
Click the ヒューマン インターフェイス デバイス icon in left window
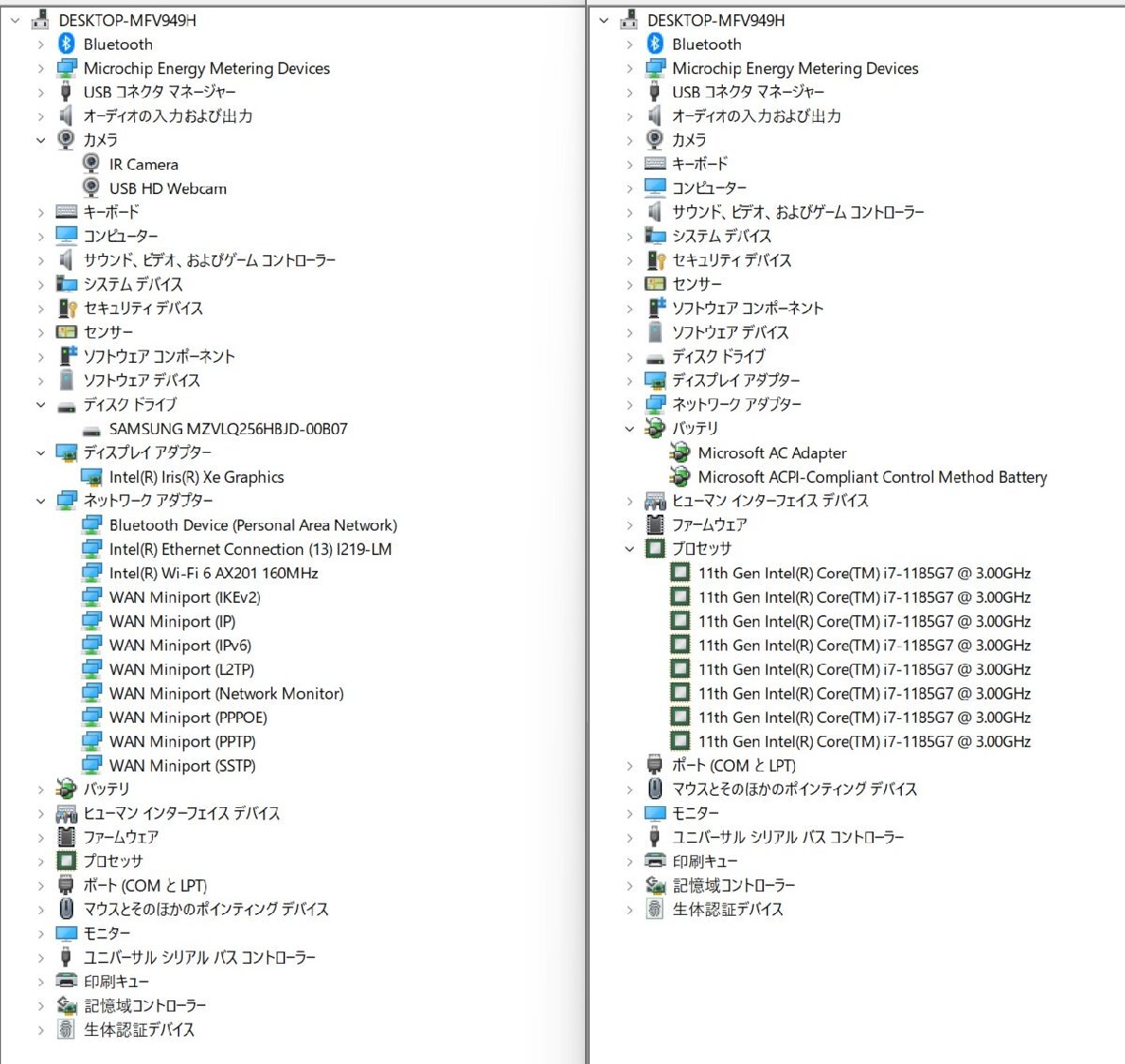(x=66, y=814)
